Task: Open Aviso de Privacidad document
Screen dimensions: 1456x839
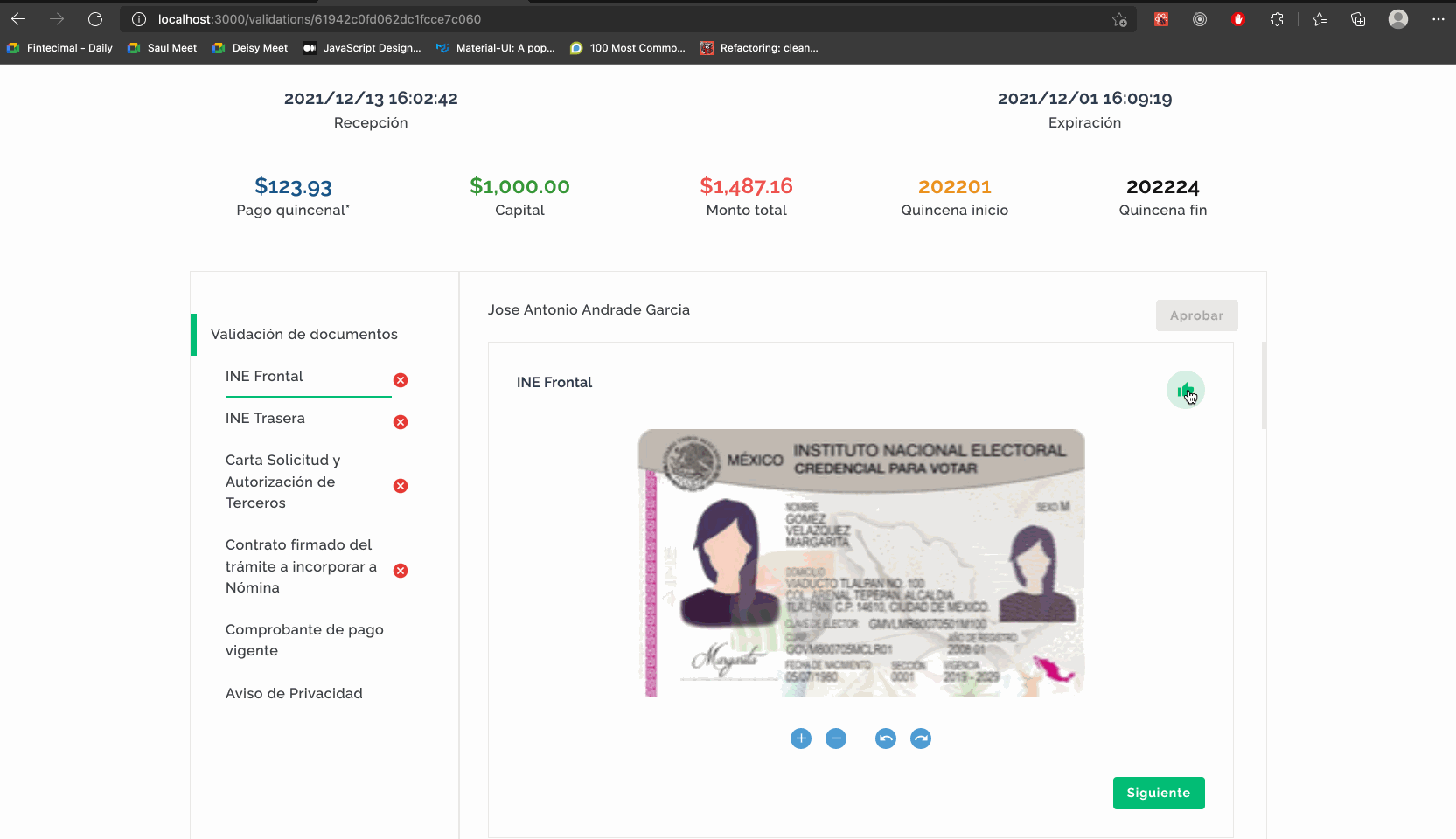Action: click(x=294, y=693)
